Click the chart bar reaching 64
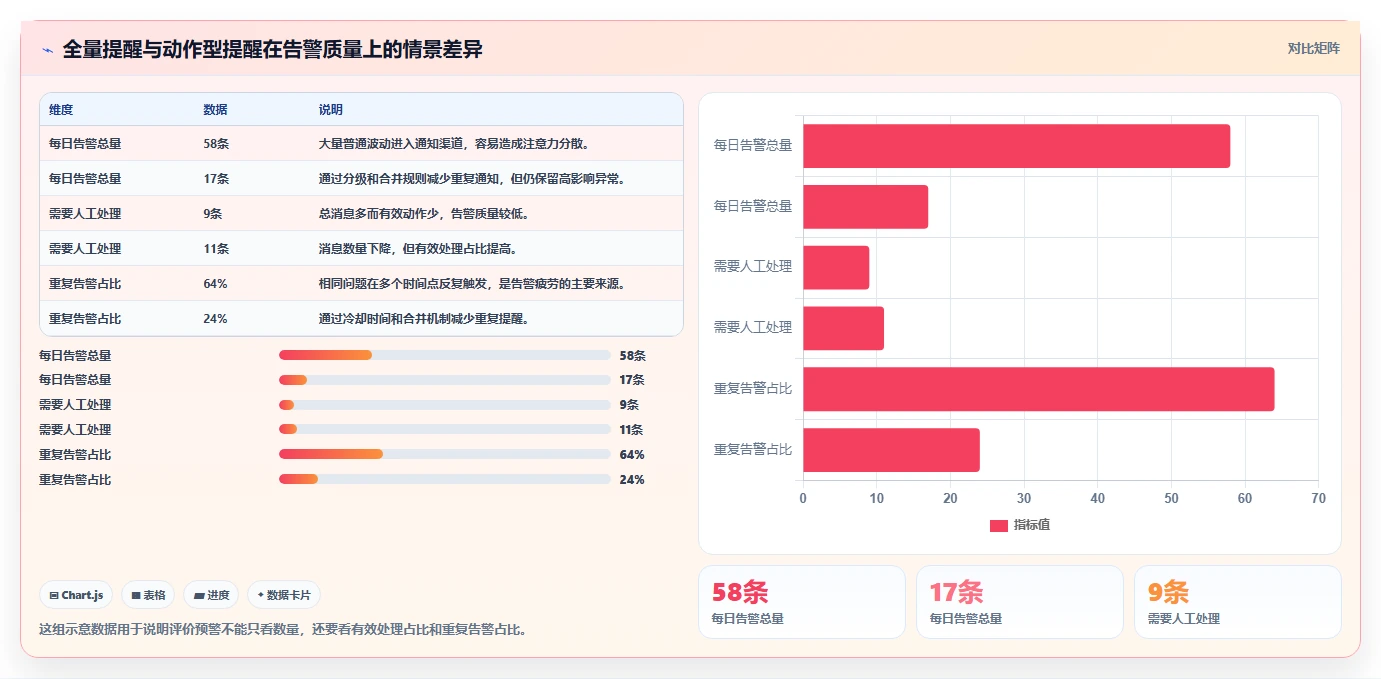Viewport: 1381px width, 679px height. click(x=1038, y=389)
